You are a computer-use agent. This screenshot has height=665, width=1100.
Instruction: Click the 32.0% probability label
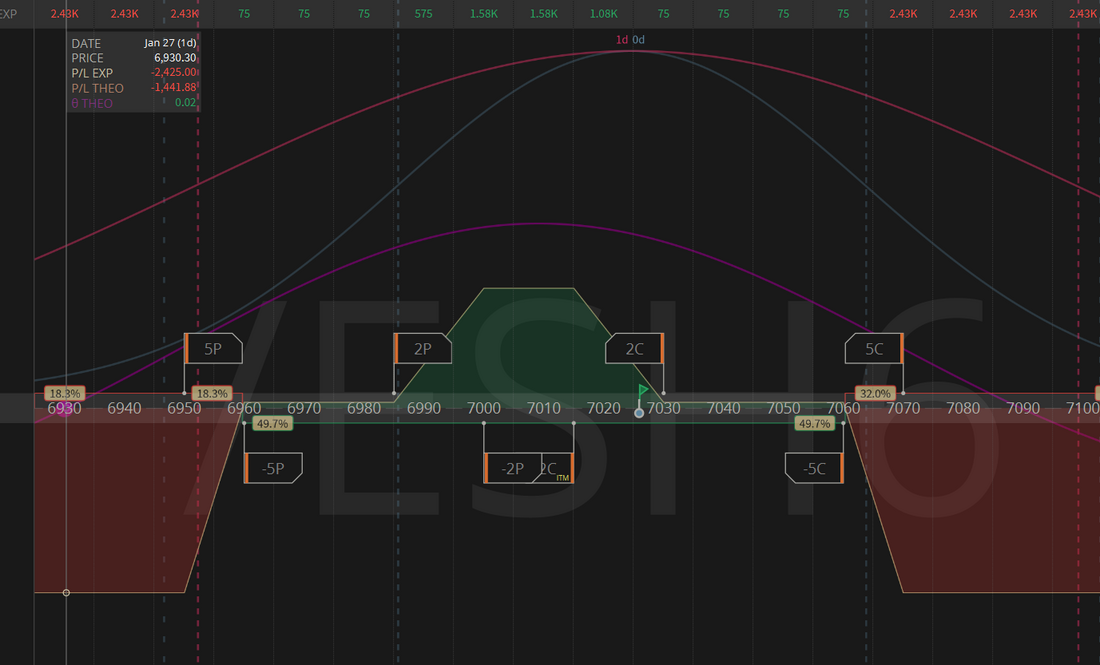coord(874,394)
